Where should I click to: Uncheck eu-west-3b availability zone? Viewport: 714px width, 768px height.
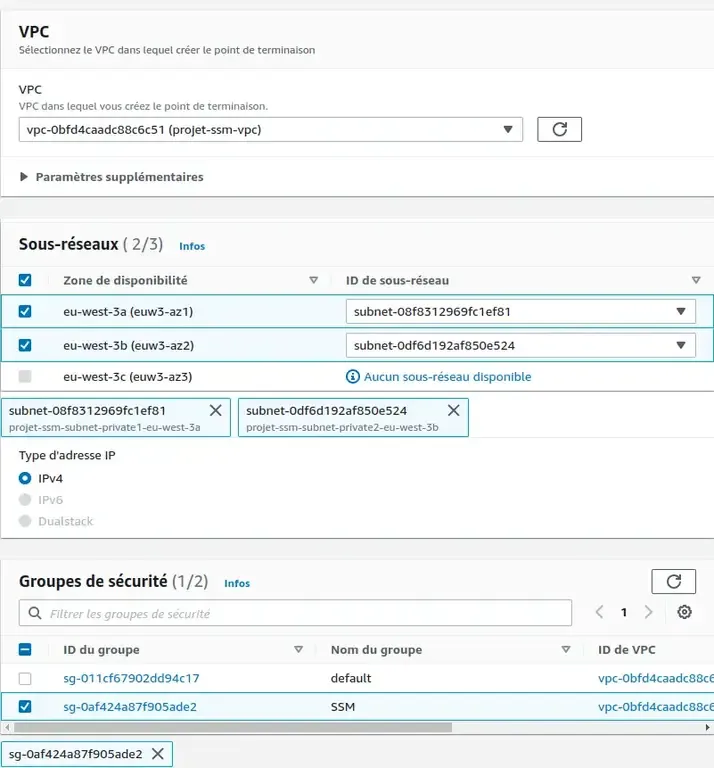tap(25, 345)
